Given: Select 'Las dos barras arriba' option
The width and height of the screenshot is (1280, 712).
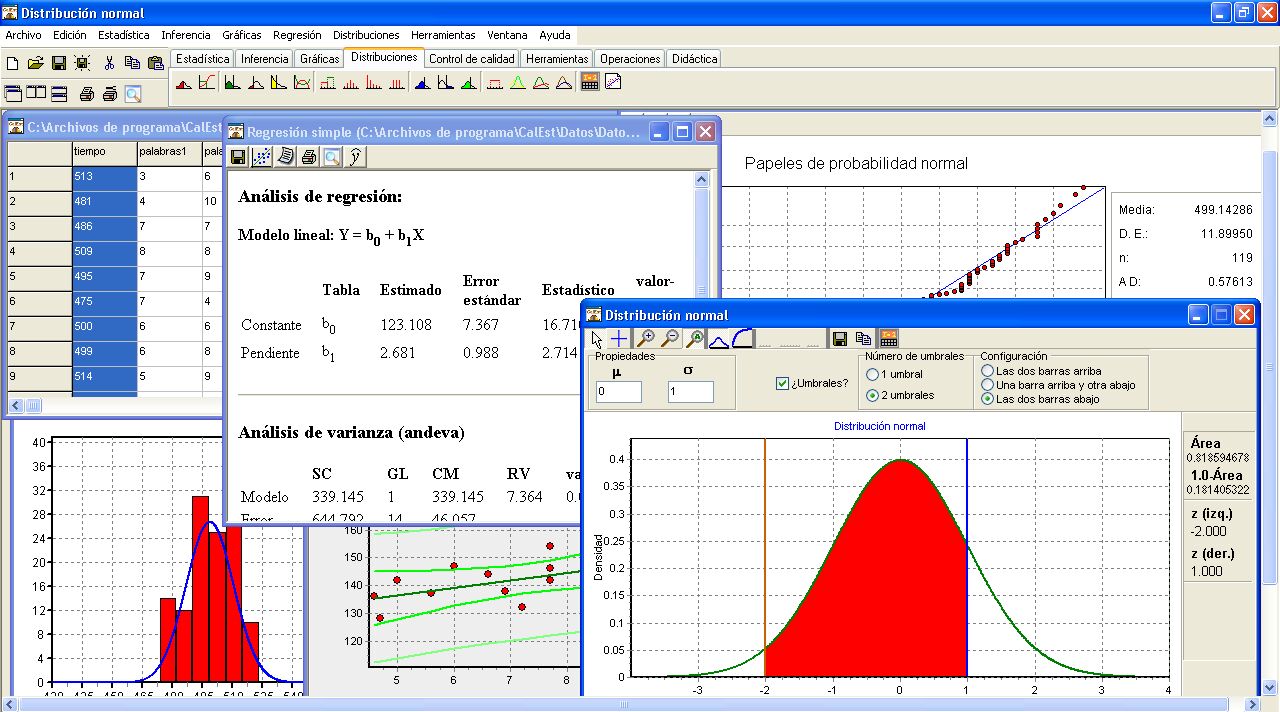Looking at the screenshot, I should (988, 371).
